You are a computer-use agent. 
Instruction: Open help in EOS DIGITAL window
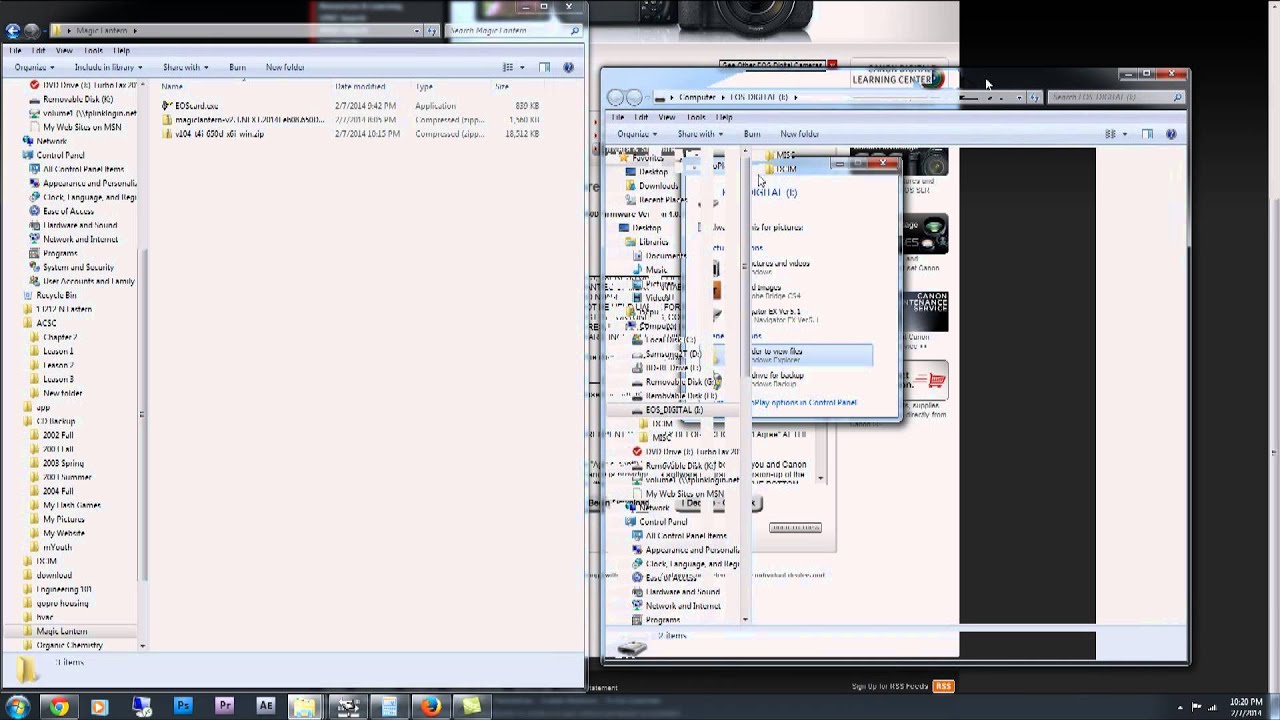point(1171,134)
